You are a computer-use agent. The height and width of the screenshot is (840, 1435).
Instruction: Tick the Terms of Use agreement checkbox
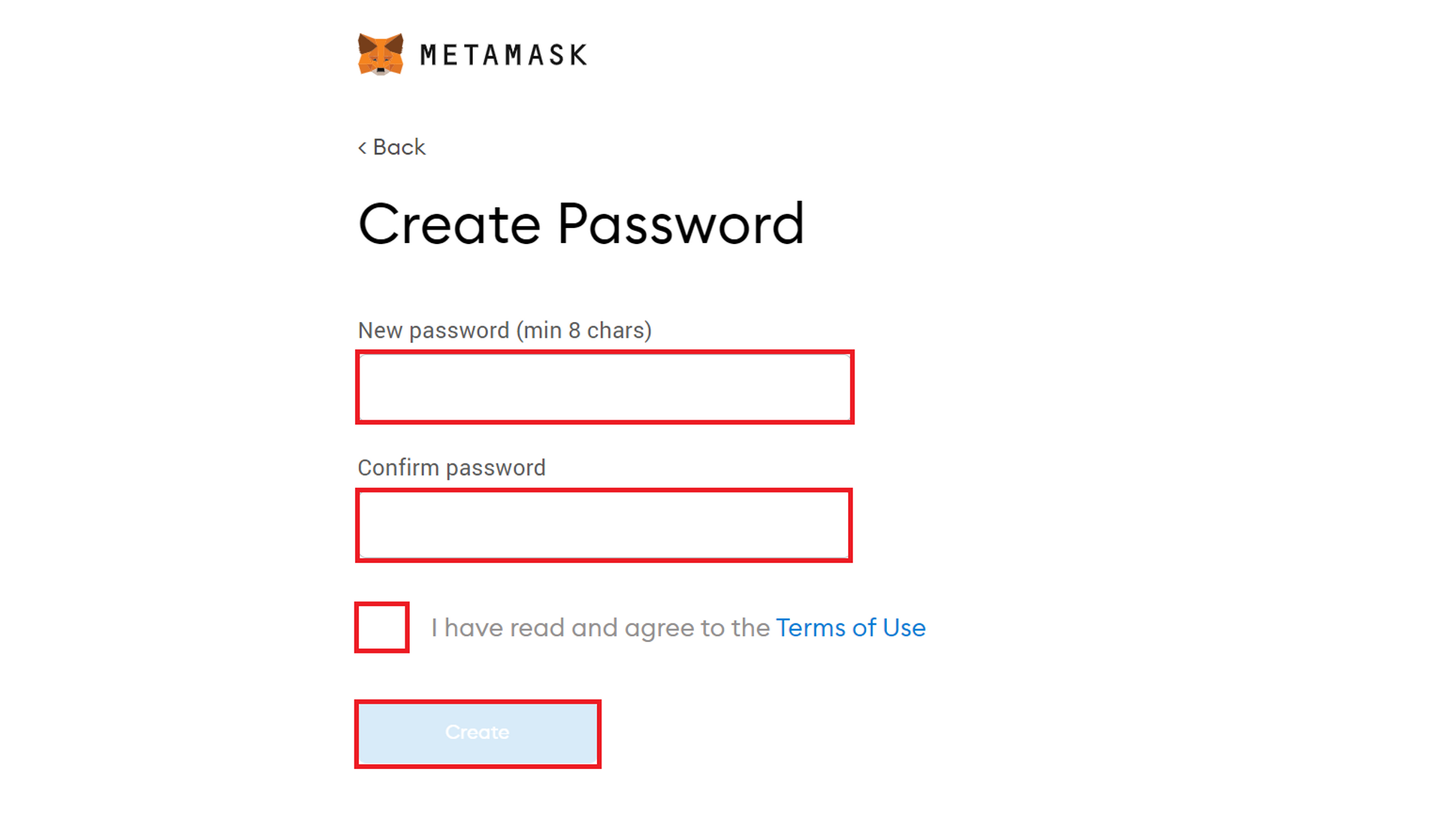click(382, 628)
